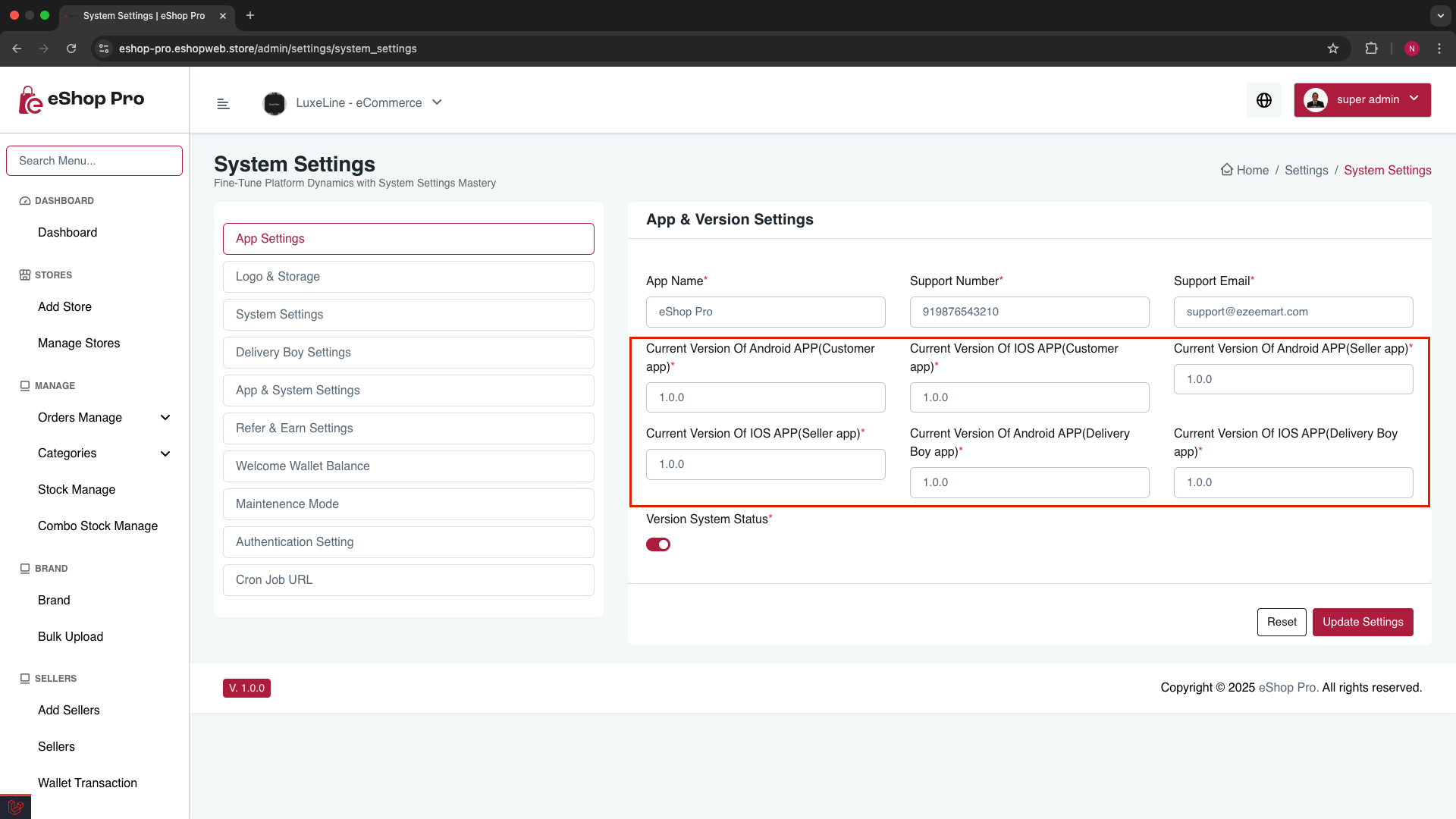
Task: Click the Support Email input field
Action: pyautogui.click(x=1293, y=311)
